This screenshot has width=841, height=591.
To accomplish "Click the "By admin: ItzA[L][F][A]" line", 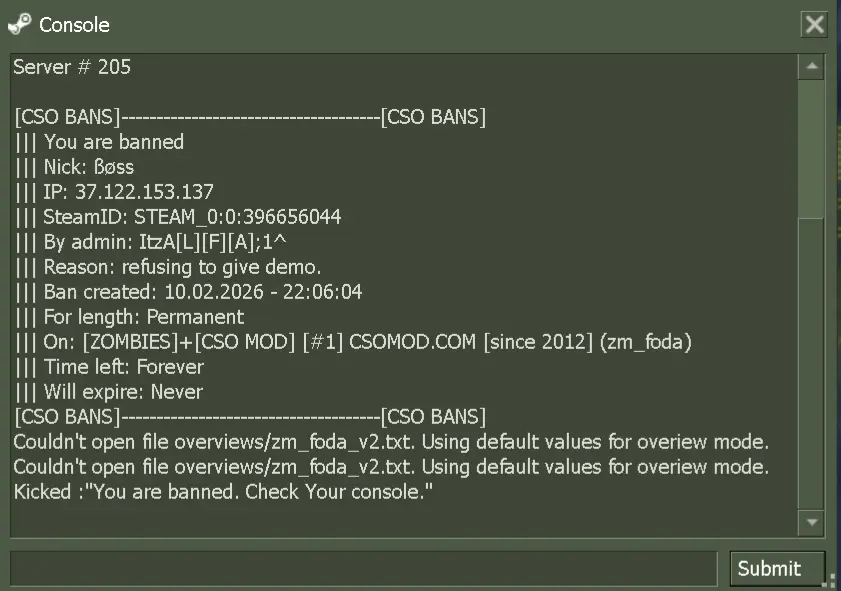I will tap(151, 242).
